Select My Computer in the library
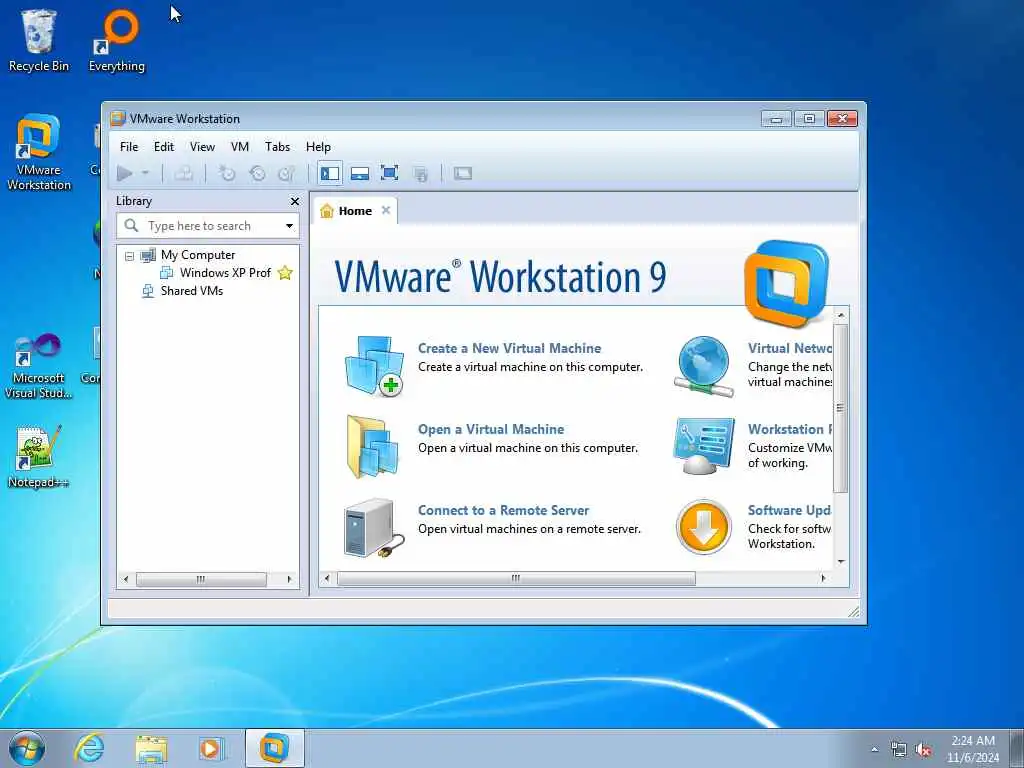1024x768 pixels. pyautogui.click(x=198, y=255)
